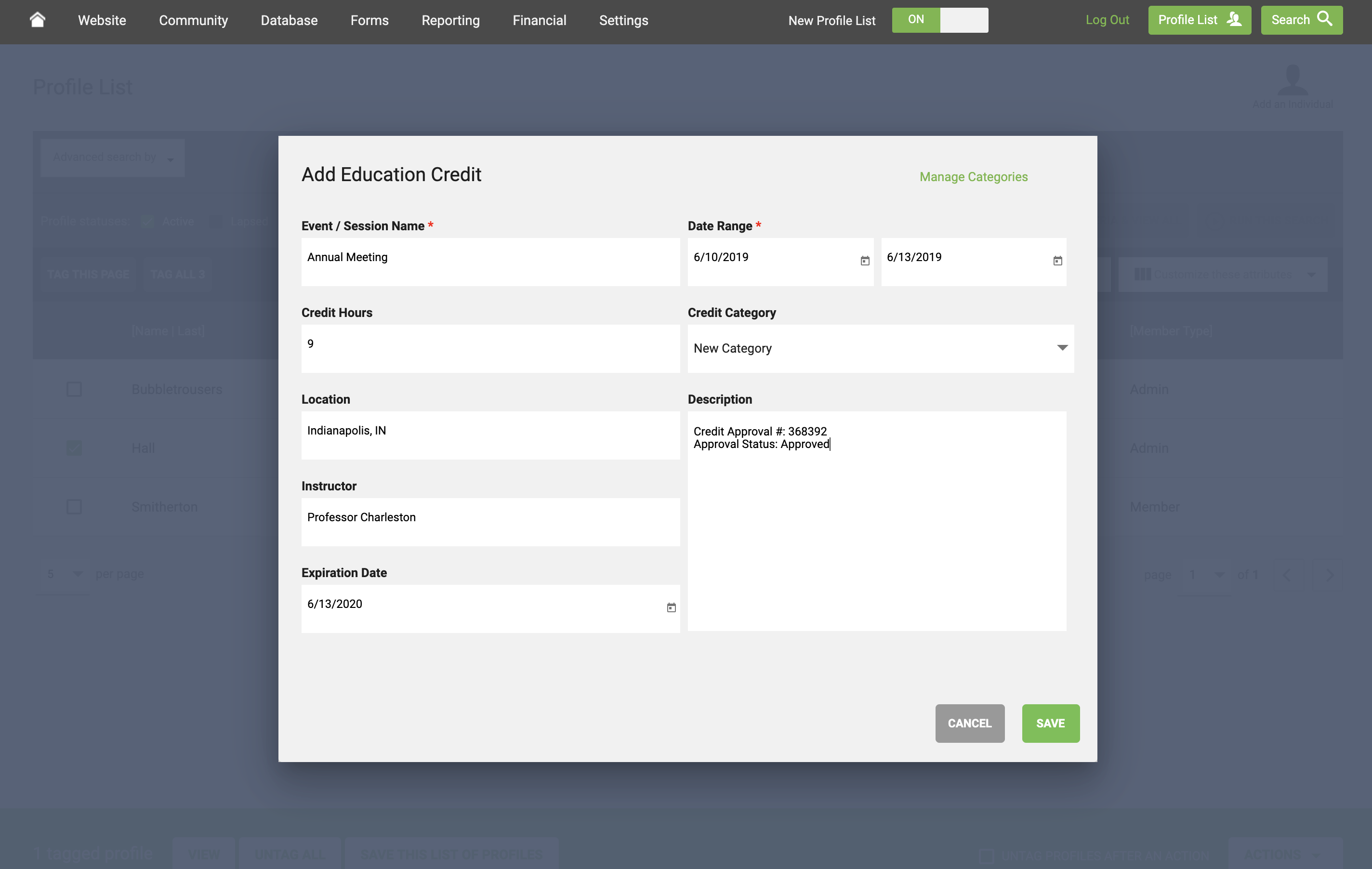
Task: Click the Tag All 3 button
Action: (x=177, y=274)
